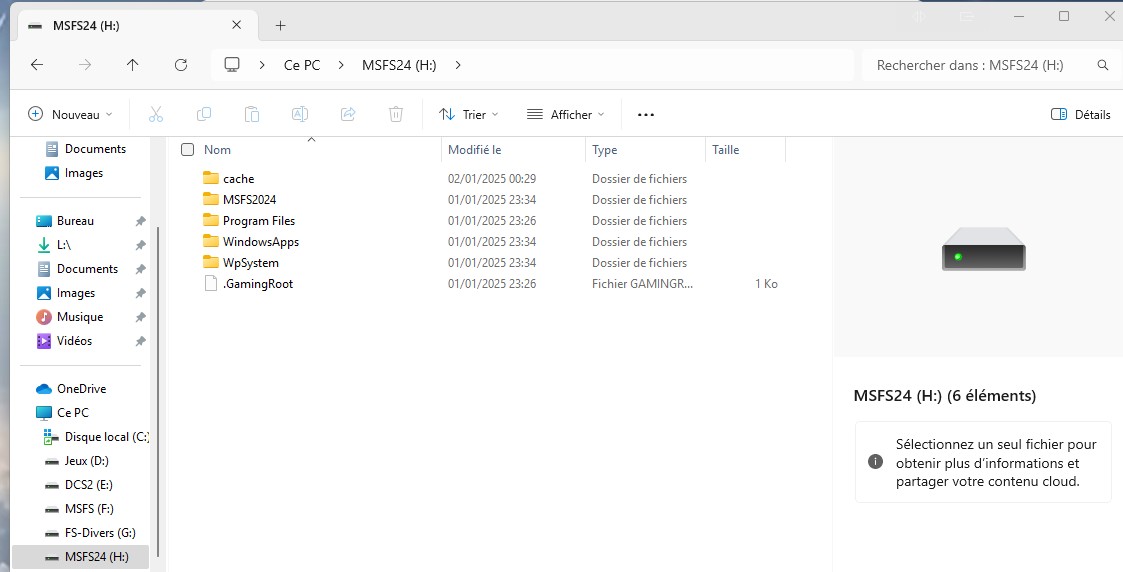The height and width of the screenshot is (572, 1123).
Task: Select MSFS24 (H:) drive in sidebar
Action: (x=80, y=557)
